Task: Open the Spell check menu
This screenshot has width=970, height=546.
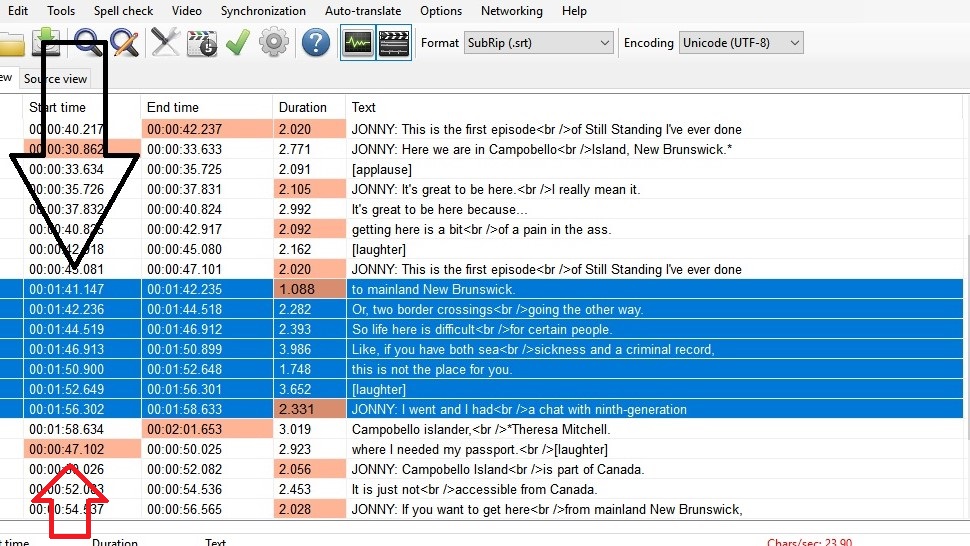Action: (x=123, y=11)
